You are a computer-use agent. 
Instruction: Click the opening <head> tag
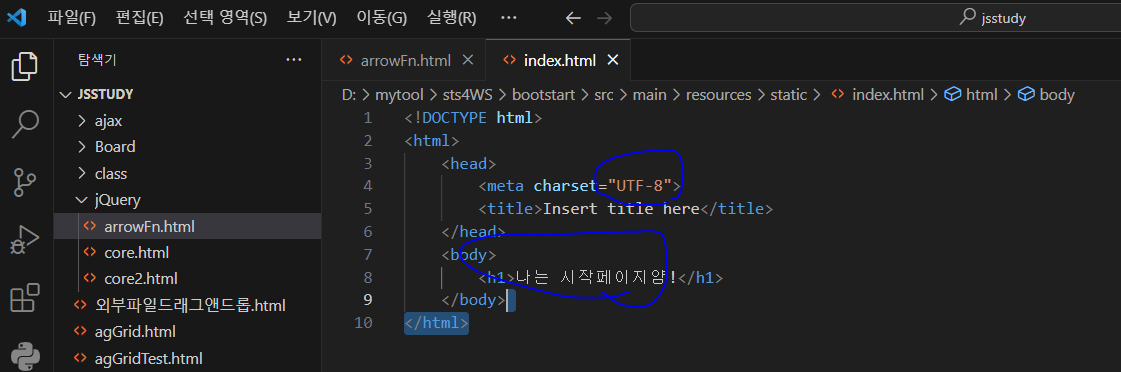[469, 164]
